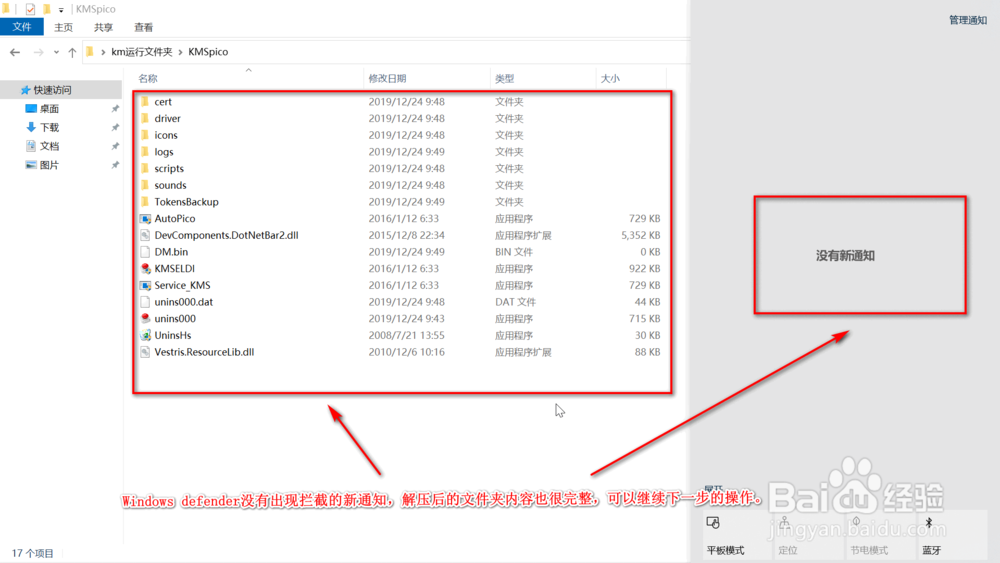Select the Vestris.ResourceLib.dll file name
The image size is (1000, 563).
coord(204,352)
